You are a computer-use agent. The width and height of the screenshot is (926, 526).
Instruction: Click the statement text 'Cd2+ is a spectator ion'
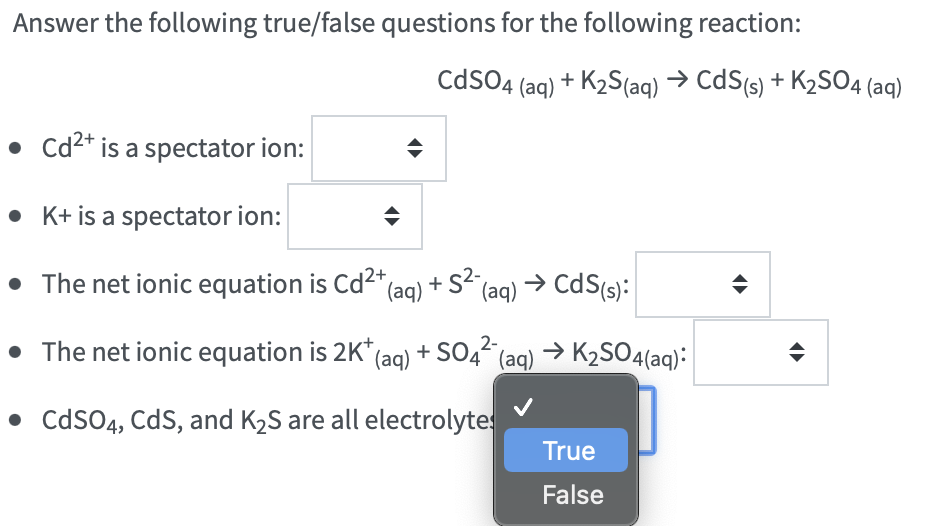click(172, 150)
